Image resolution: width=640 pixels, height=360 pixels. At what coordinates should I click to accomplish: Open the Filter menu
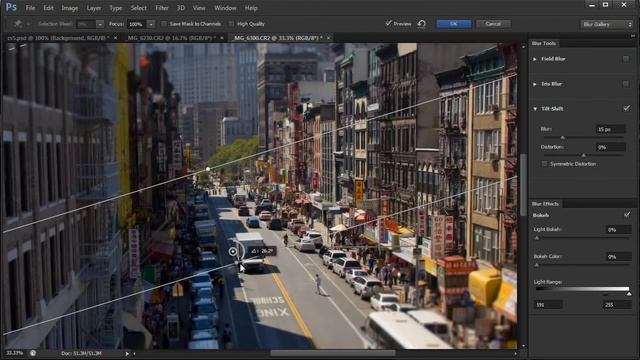pos(162,8)
